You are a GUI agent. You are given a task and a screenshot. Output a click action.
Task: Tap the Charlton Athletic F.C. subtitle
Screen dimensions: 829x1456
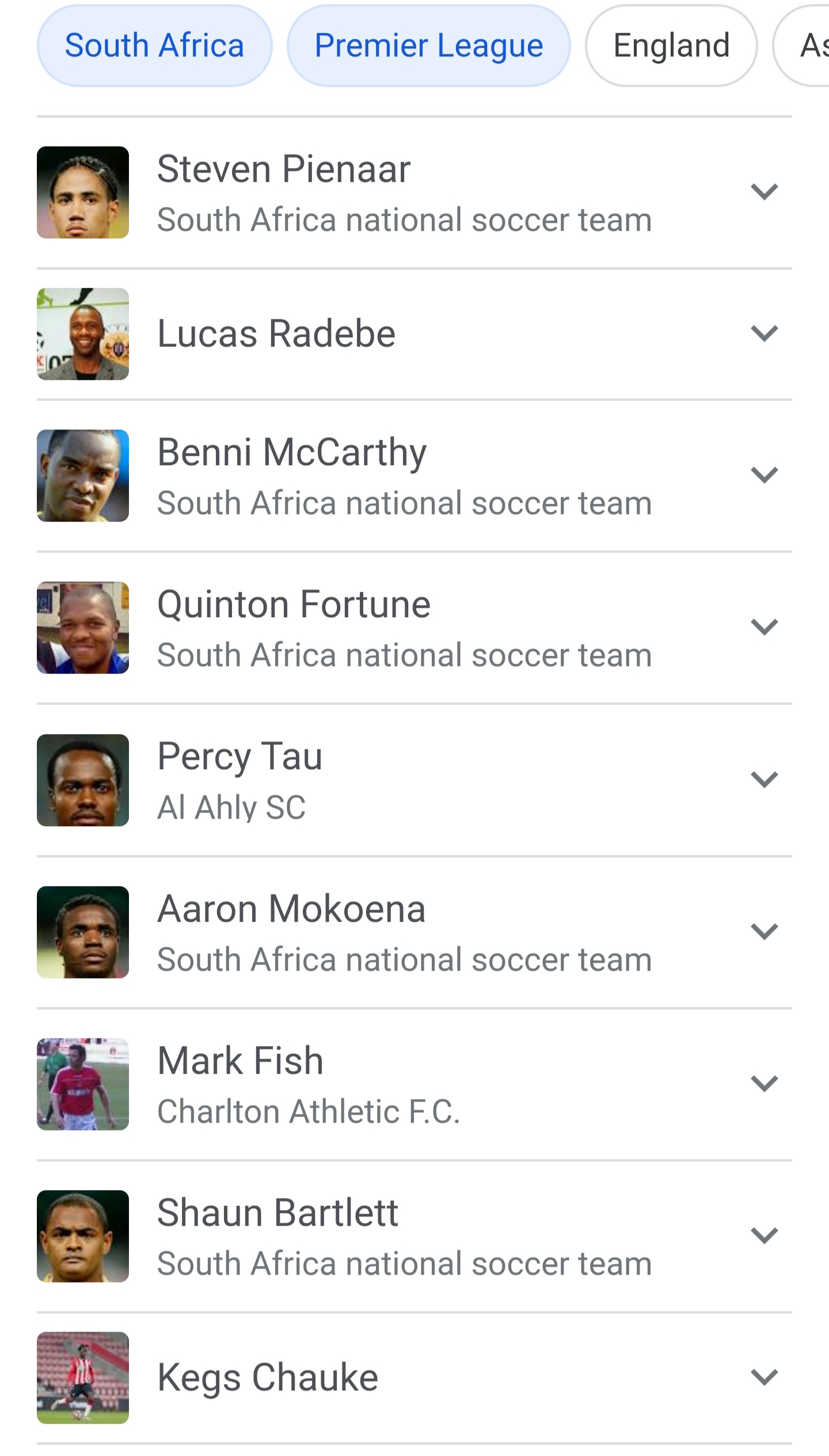click(x=309, y=1111)
